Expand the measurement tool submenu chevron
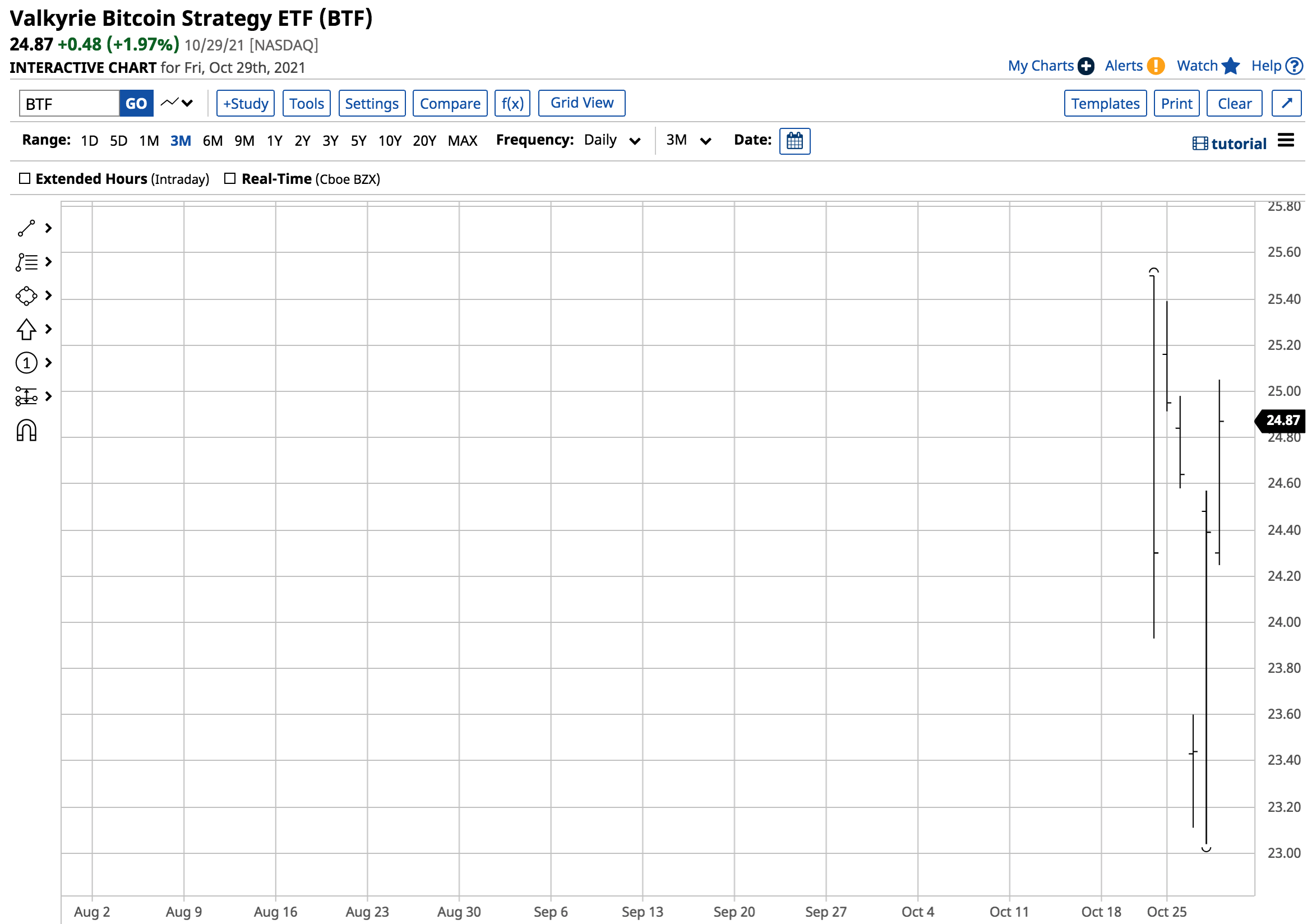1312x924 pixels. click(x=49, y=396)
